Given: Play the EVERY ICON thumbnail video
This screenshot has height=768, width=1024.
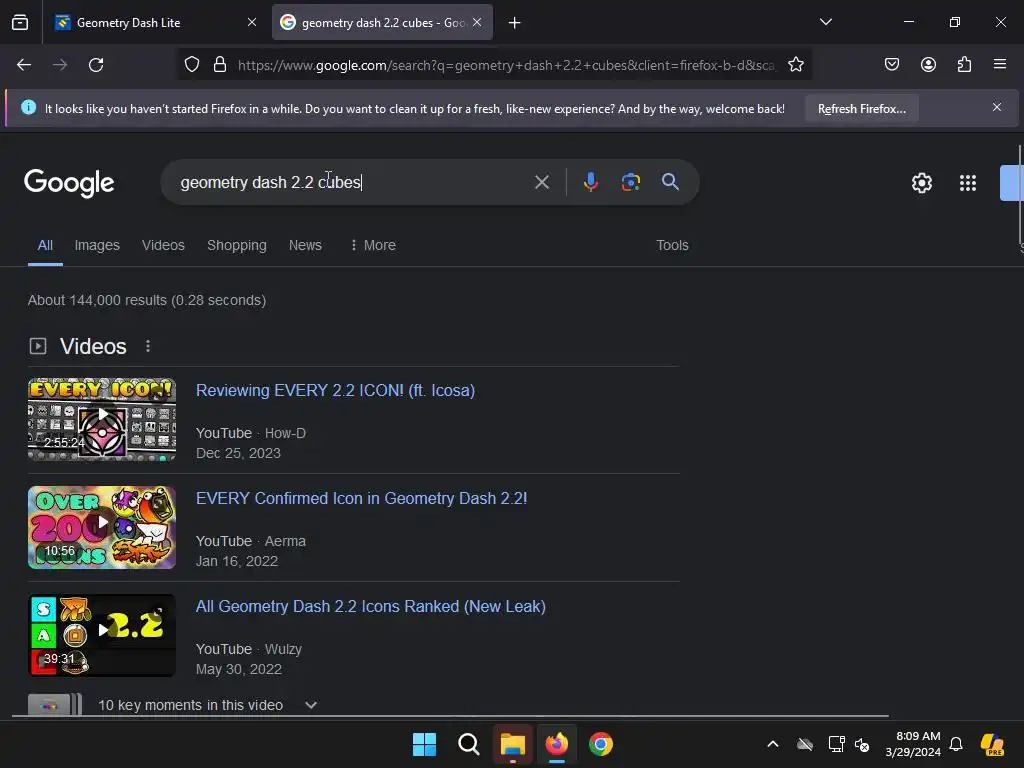Looking at the screenshot, I should pos(102,419).
